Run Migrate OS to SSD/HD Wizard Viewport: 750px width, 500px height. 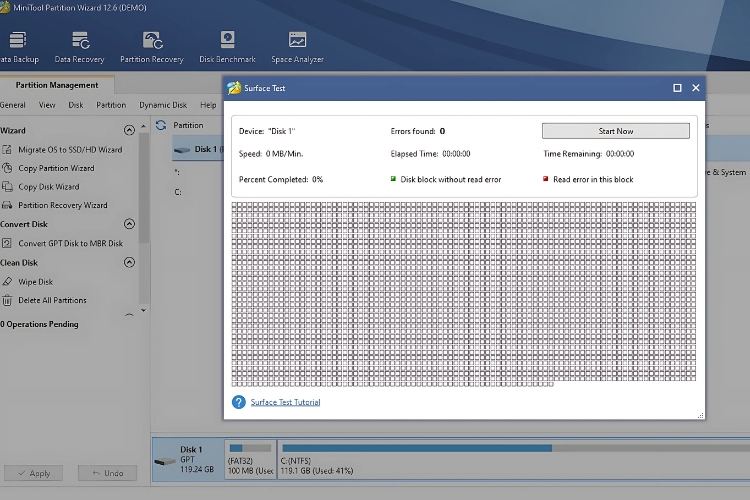[x=70, y=150]
